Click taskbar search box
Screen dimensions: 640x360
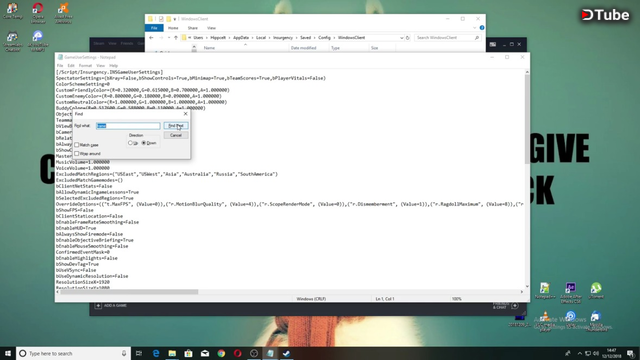[x=73, y=353]
